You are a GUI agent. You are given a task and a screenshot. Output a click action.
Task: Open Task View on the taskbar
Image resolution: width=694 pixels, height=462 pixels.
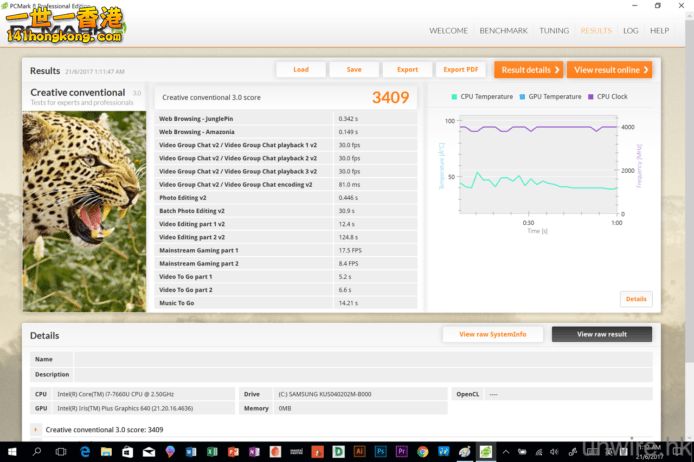pos(61,451)
